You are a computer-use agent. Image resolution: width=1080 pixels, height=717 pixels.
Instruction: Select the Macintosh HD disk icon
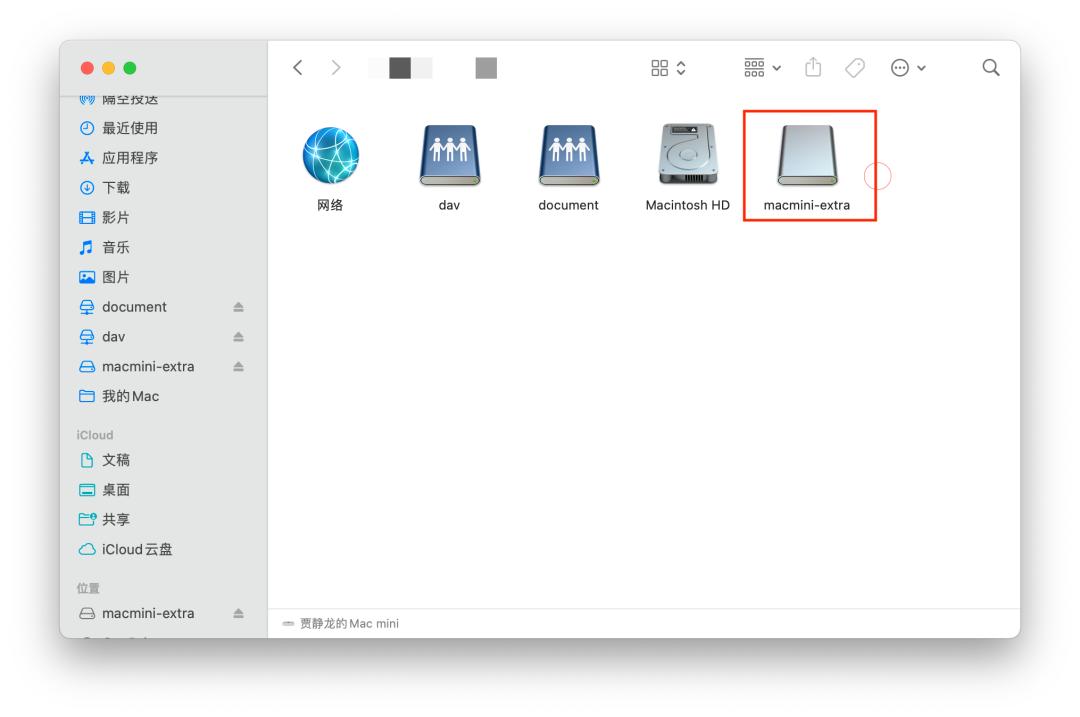pyautogui.click(x=688, y=154)
